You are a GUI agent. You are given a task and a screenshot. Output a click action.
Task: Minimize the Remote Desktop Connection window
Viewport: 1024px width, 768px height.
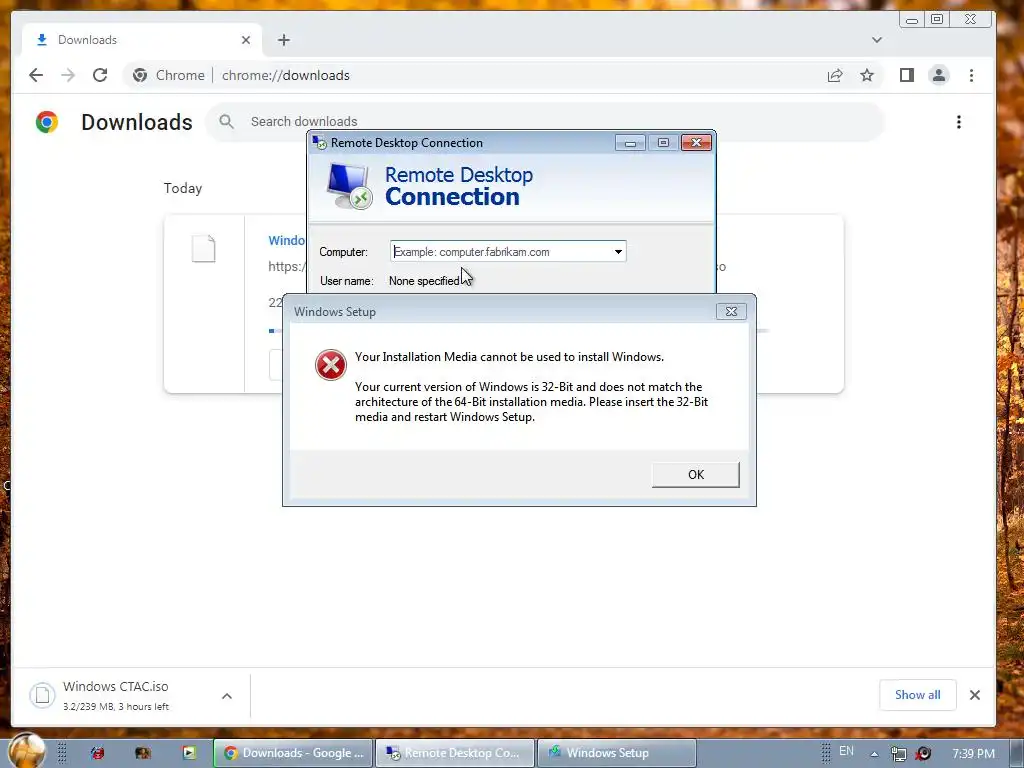coord(630,143)
